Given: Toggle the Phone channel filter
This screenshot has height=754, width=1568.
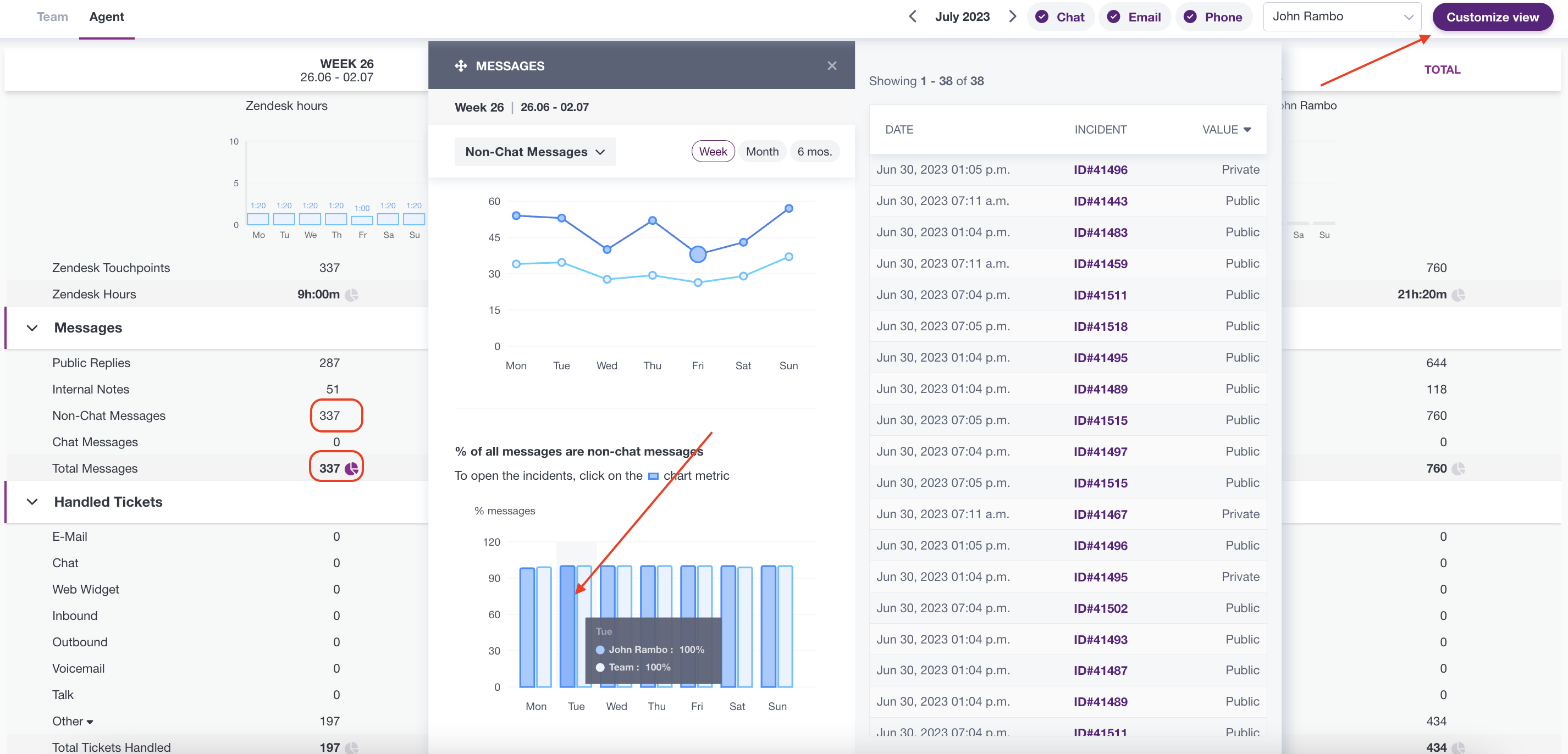Looking at the screenshot, I should [x=1214, y=17].
